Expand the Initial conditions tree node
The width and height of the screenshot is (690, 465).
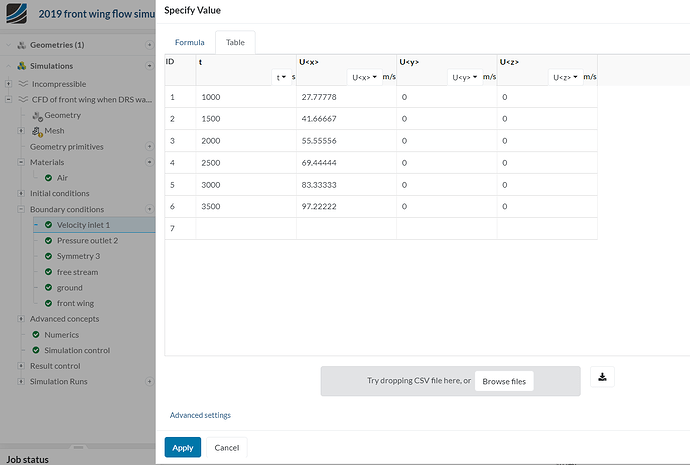(21, 194)
